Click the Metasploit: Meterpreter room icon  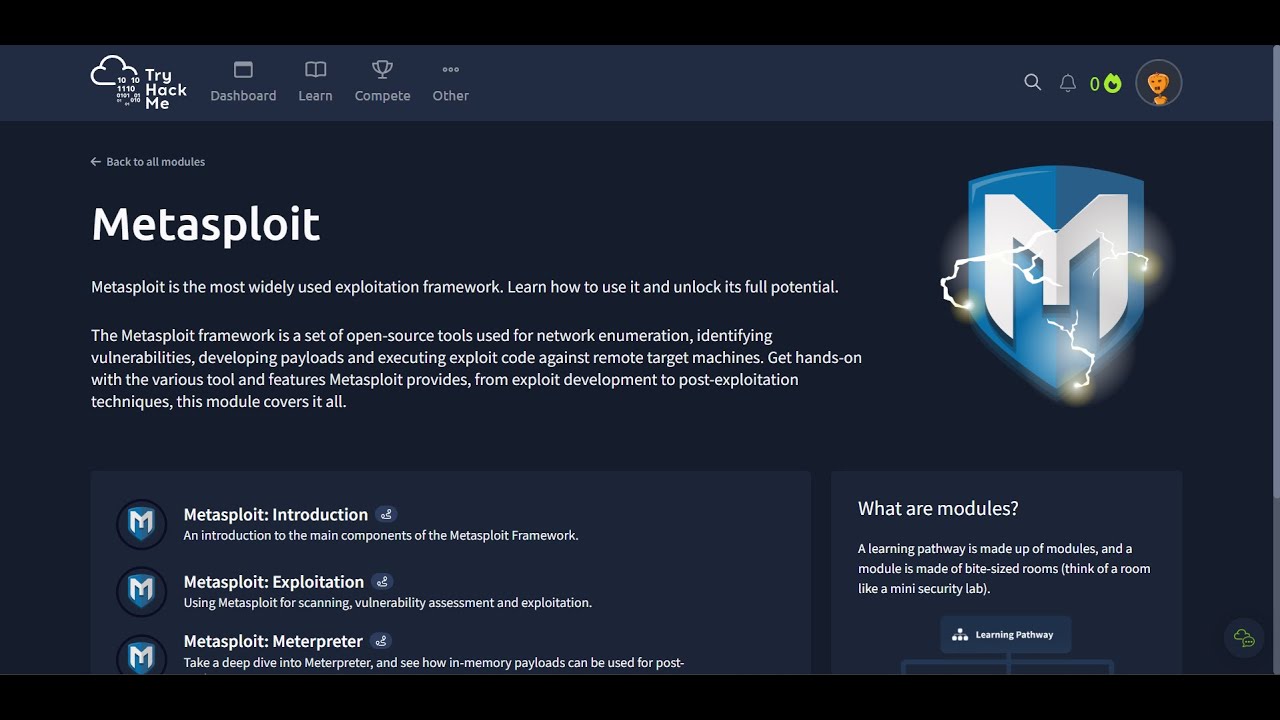click(141, 654)
